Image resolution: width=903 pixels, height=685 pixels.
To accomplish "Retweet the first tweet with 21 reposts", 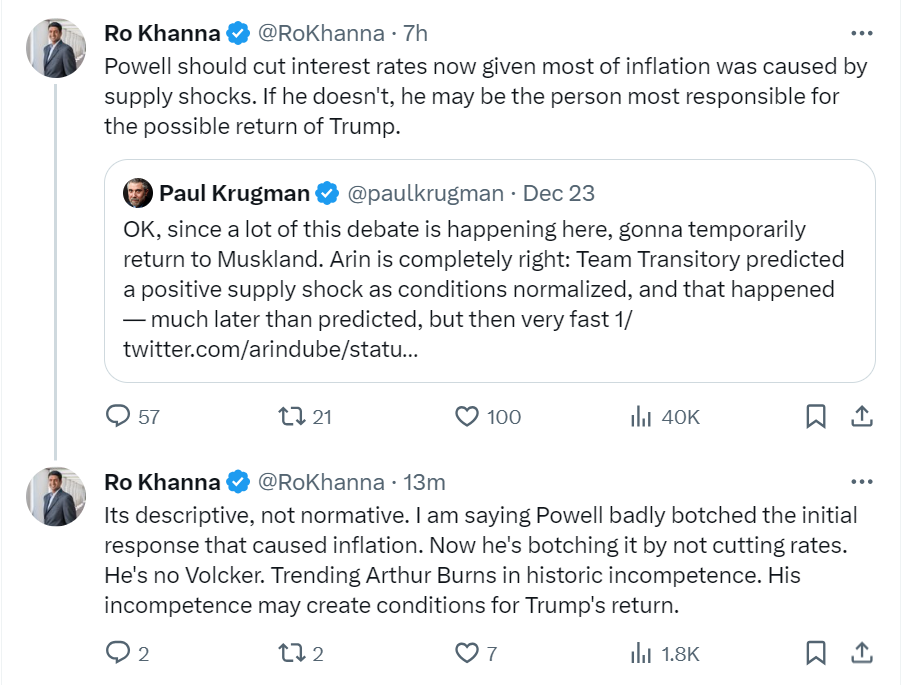I will (292, 416).
